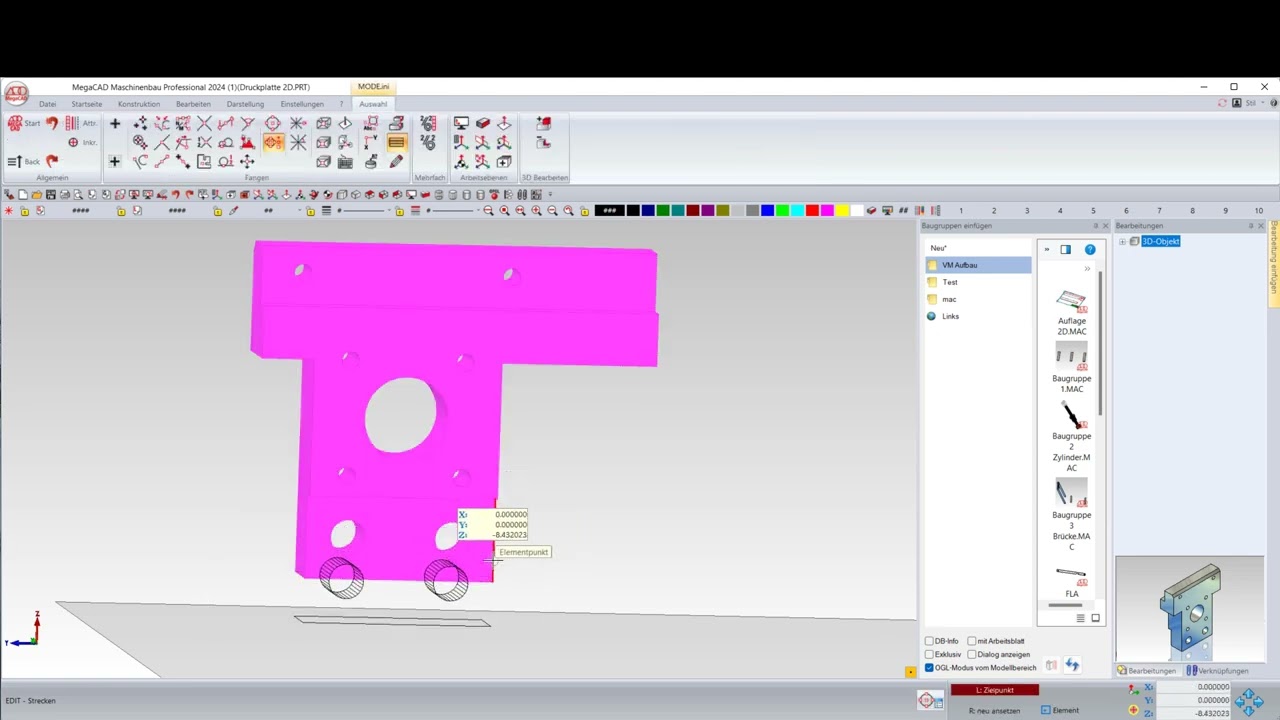Click the yellow plus icon in the status bar

[1133, 710]
